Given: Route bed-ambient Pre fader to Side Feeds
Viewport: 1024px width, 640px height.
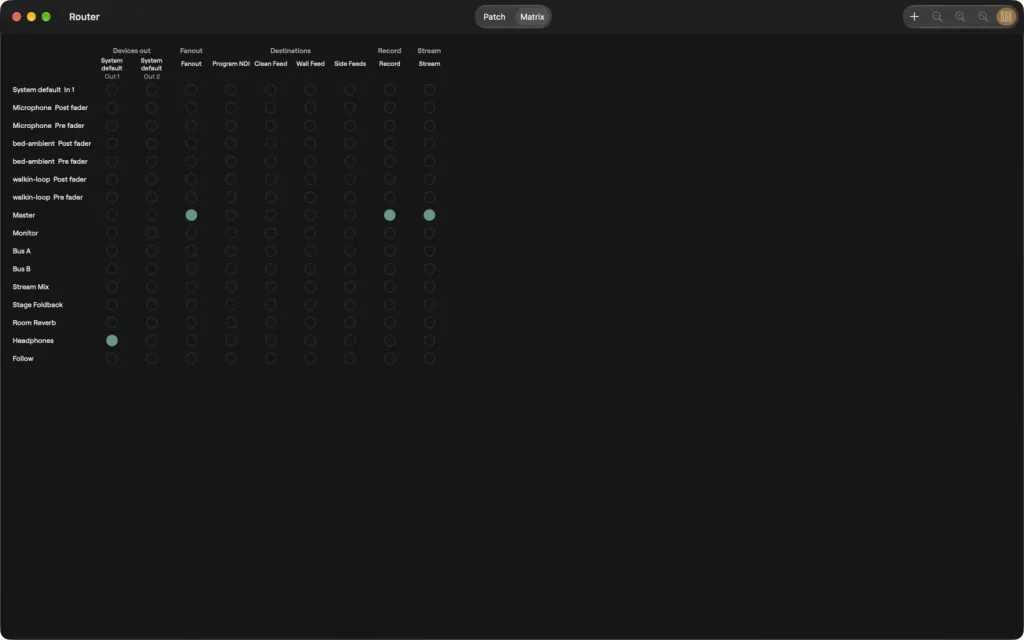Looking at the screenshot, I should pos(350,161).
